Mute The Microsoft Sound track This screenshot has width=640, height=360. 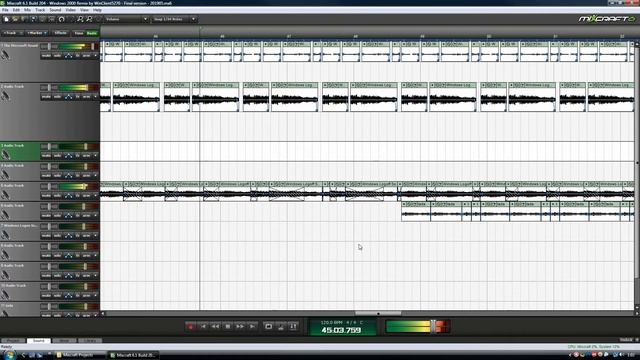[x=46, y=56]
